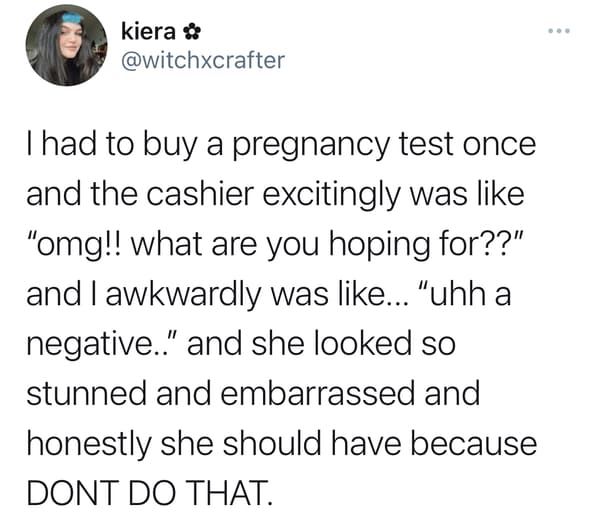Click the word "honestly" in the tweet
Screen dimensions: 599x520
(89, 445)
